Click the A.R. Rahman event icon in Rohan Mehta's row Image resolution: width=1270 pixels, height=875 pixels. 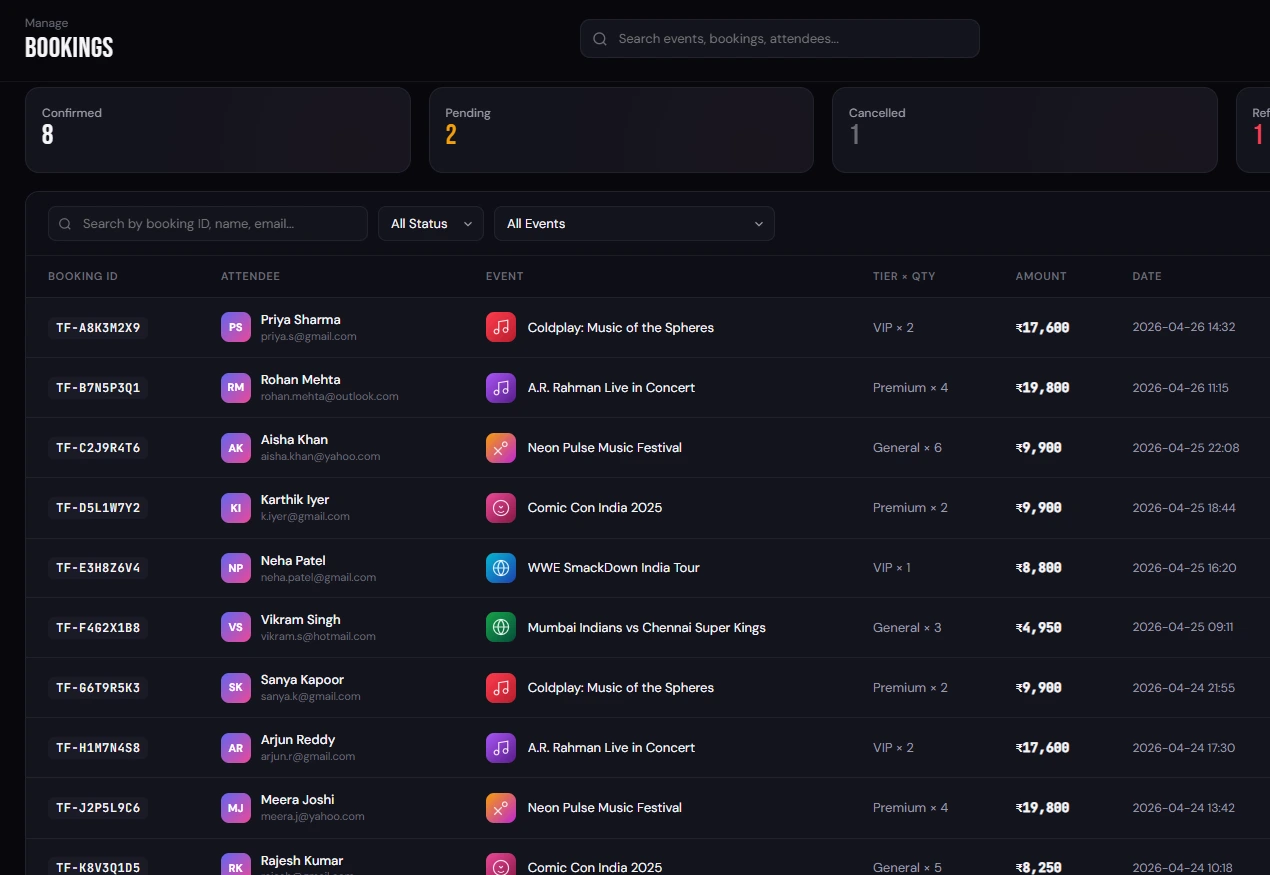pos(501,387)
